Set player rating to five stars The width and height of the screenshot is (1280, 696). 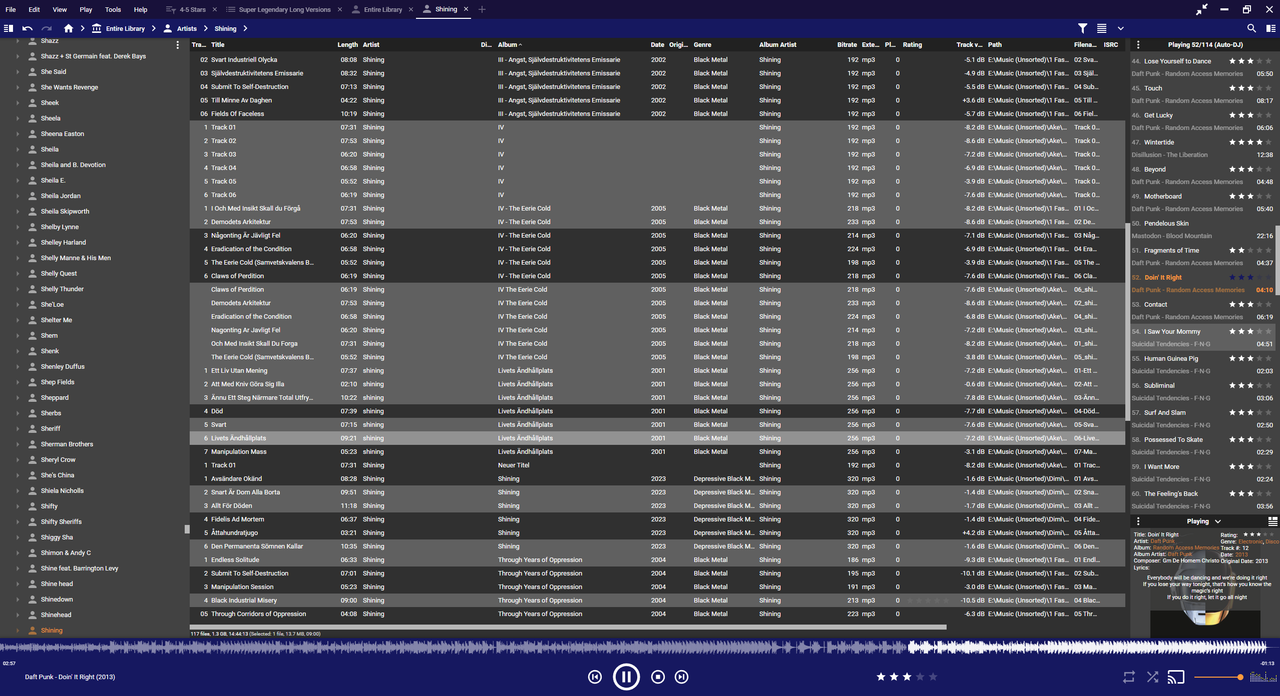click(x=934, y=677)
